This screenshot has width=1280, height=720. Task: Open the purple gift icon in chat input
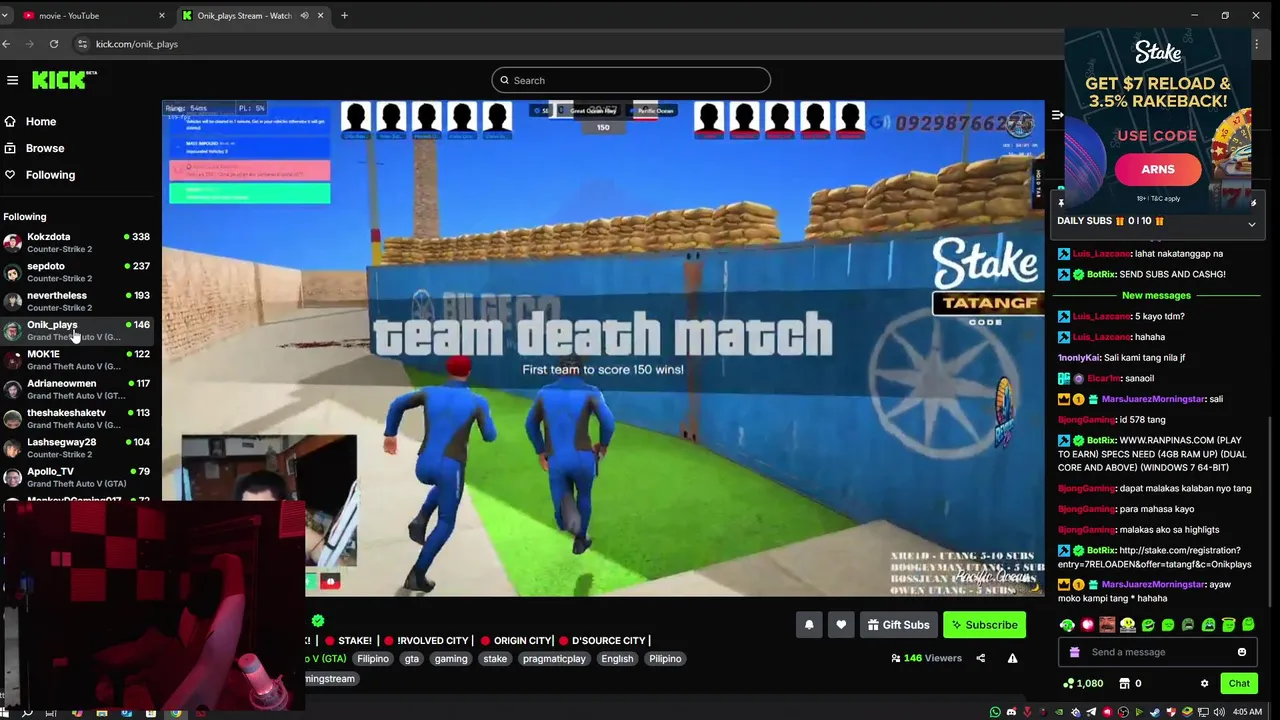coord(1075,652)
